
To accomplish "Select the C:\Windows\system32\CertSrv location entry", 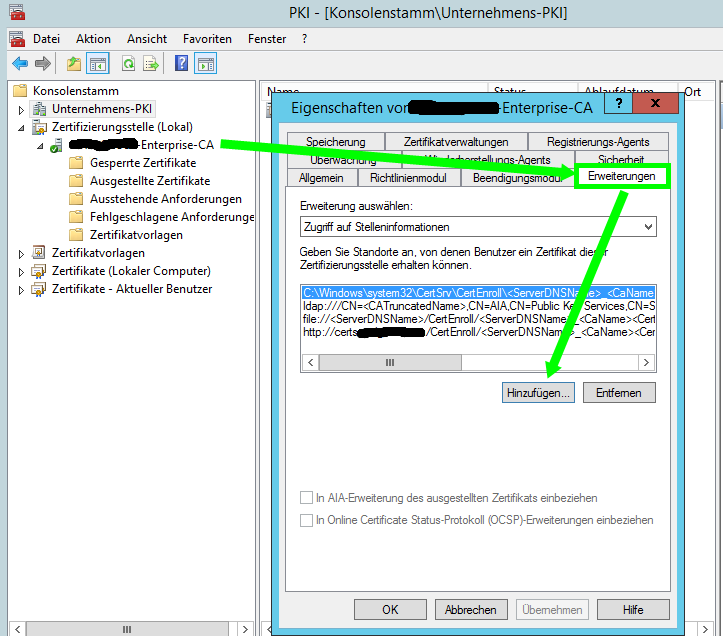I will tap(479, 293).
